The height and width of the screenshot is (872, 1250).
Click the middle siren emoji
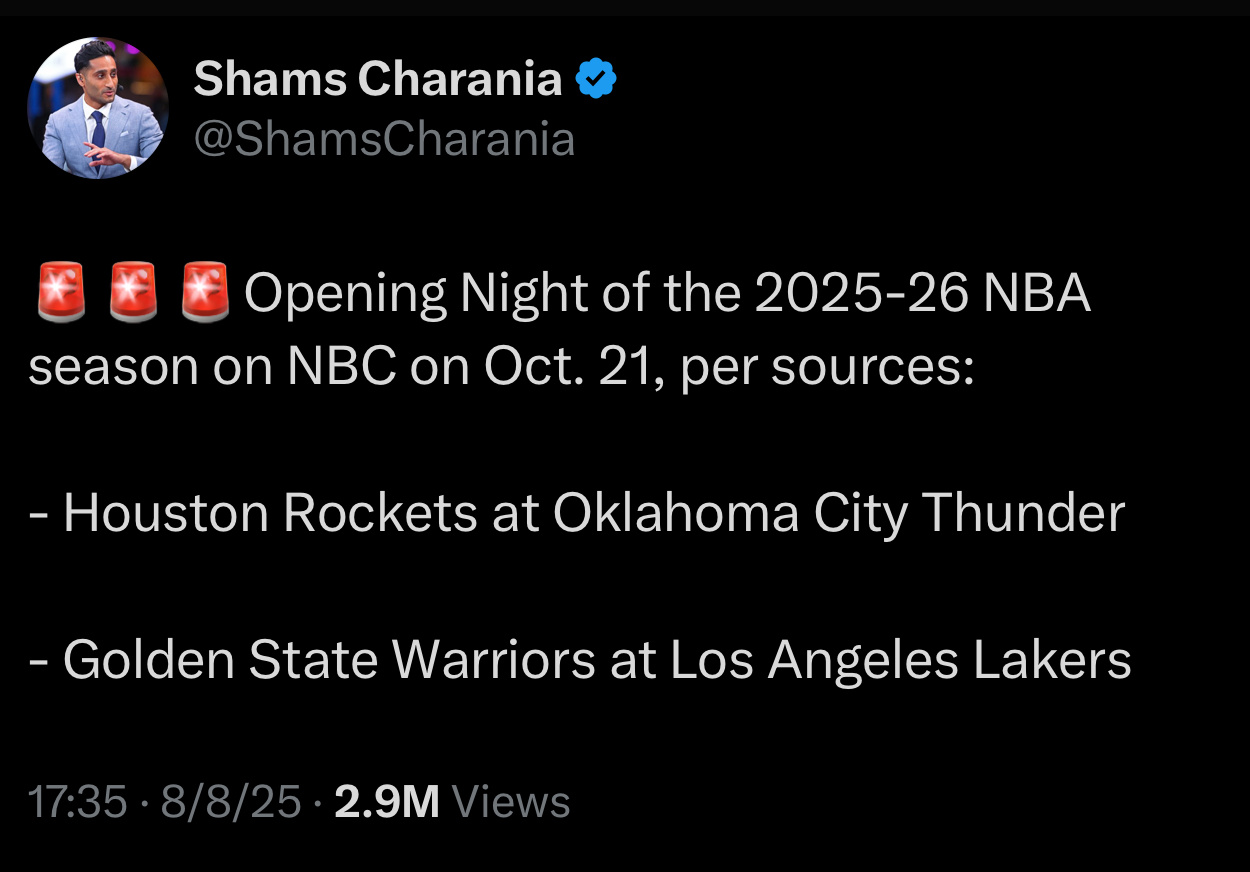[x=133, y=294]
